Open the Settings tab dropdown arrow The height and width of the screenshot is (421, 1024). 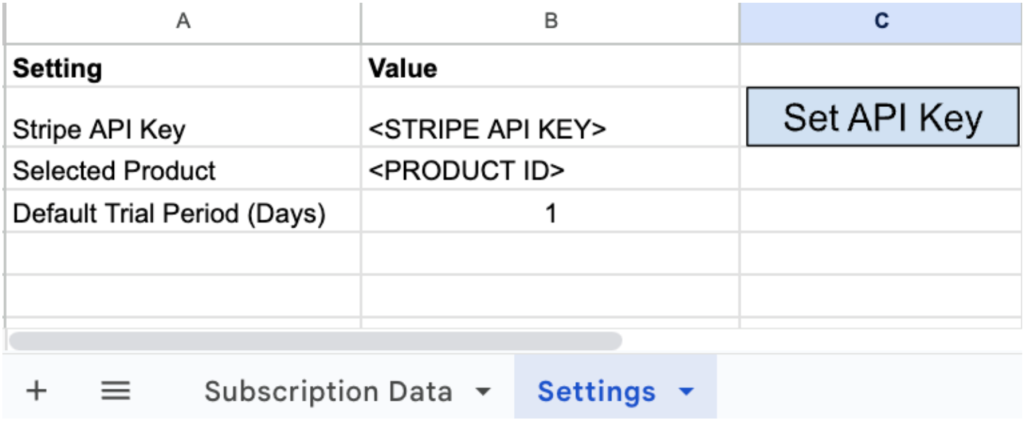tap(686, 392)
